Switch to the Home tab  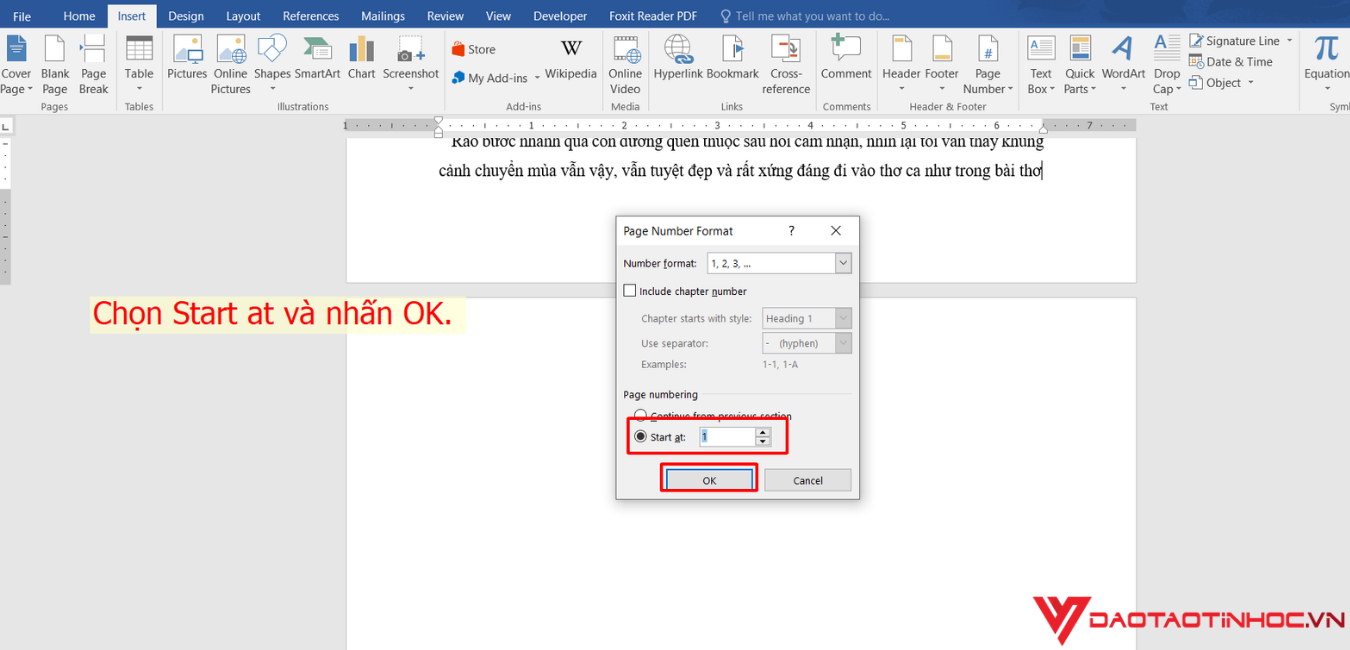point(79,16)
